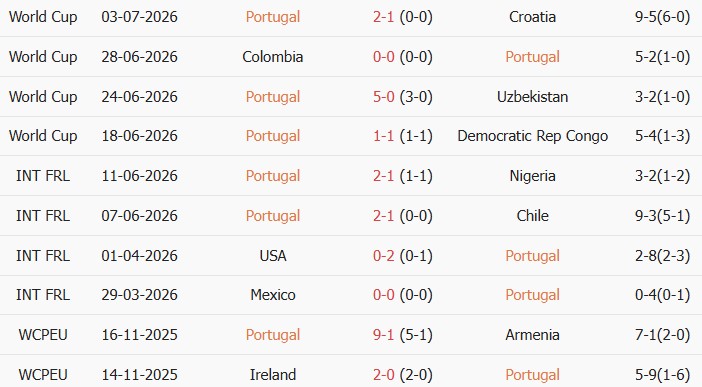Open the Portugal vs Croatia 2-1 score
This screenshot has width=702, height=387.
click(x=383, y=17)
